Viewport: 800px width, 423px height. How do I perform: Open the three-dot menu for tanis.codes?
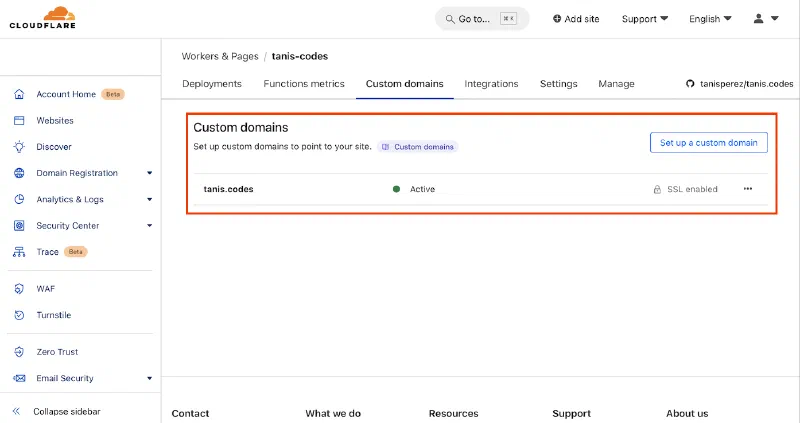point(747,189)
